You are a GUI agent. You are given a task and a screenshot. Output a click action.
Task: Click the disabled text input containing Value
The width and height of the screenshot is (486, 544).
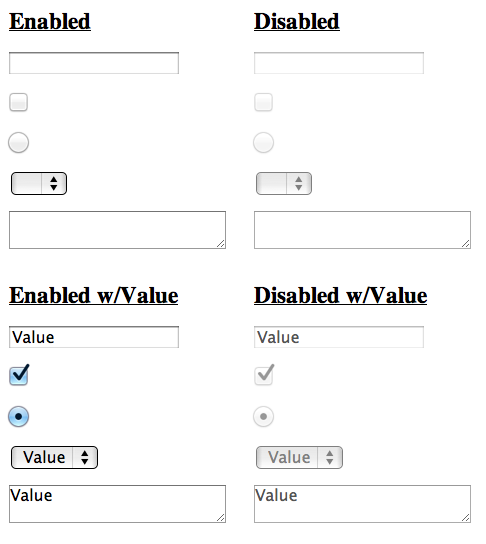pos(339,337)
